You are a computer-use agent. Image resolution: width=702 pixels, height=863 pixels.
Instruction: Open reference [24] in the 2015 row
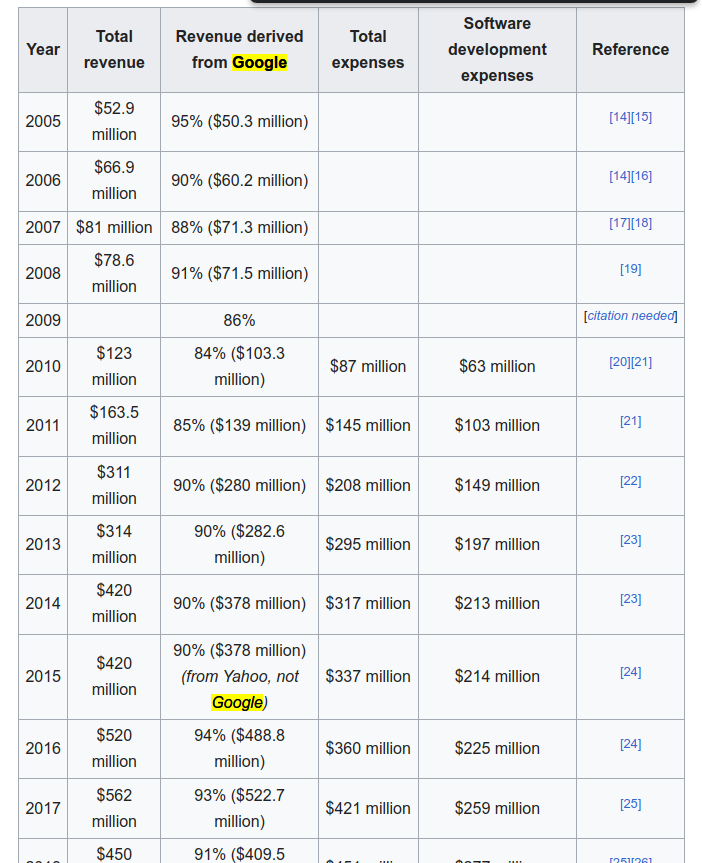630,672
